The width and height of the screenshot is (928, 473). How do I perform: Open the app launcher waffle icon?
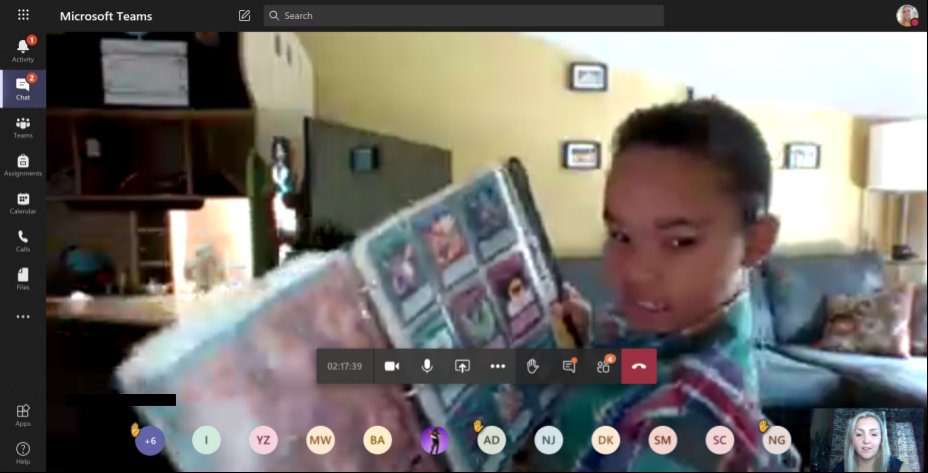pos(23,15)
